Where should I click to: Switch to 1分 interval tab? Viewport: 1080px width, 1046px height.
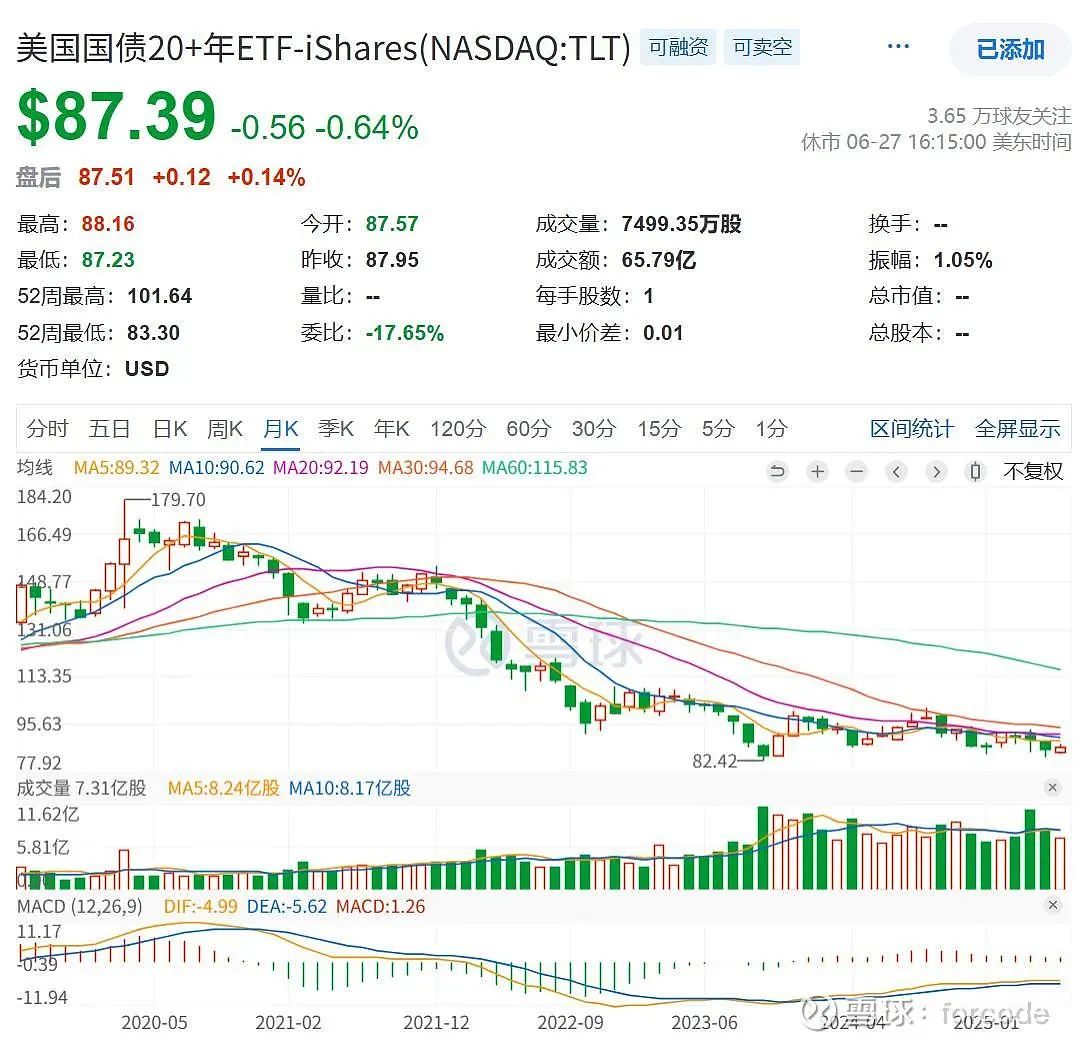[771, 429]
